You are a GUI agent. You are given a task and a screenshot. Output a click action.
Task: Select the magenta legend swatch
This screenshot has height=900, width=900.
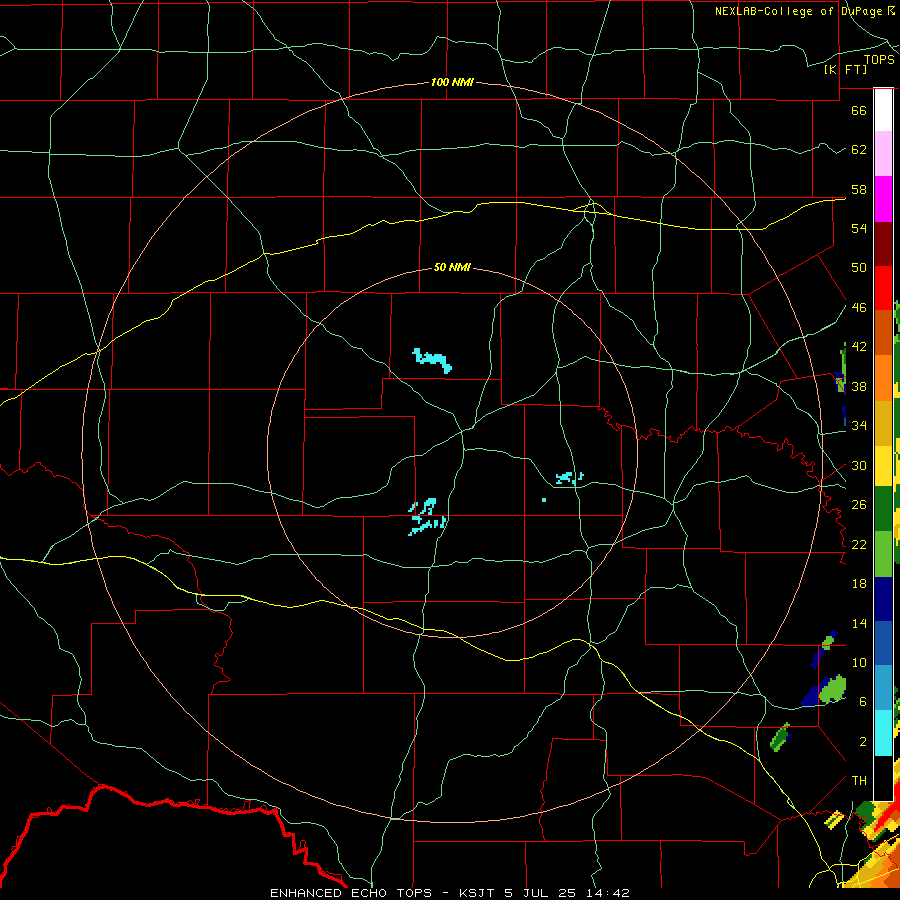pos(883,199)
